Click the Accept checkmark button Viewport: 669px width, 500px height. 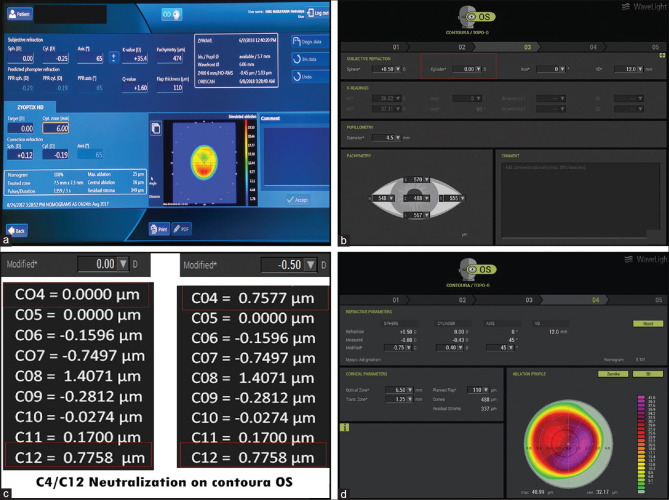(x=297, y=199)
